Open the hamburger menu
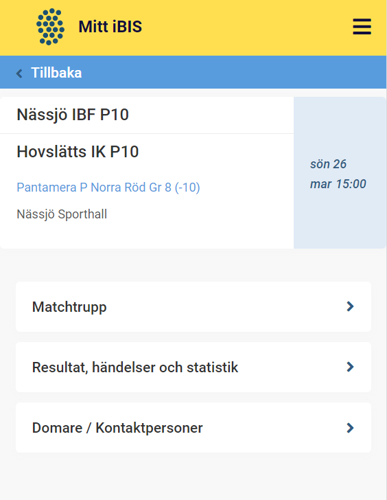 [362, 27]
